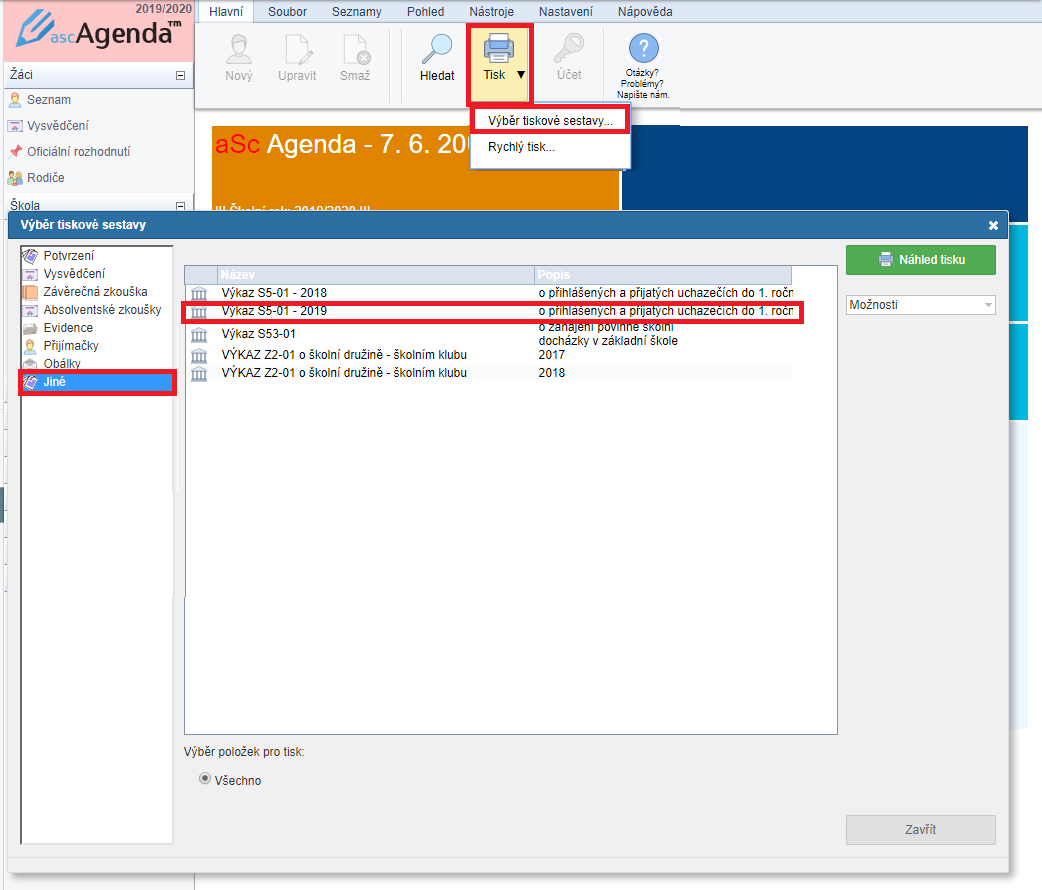
Task: Open the Hlavní ribbon tab
Action: [226, 11]
